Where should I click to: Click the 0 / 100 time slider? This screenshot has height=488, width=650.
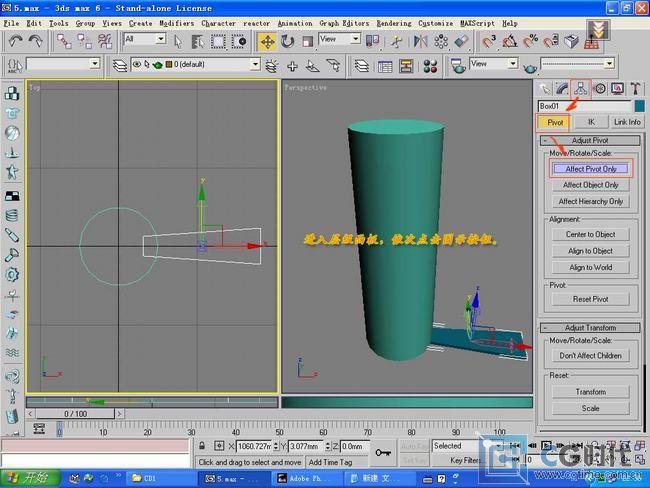click(x=75, y=414)
